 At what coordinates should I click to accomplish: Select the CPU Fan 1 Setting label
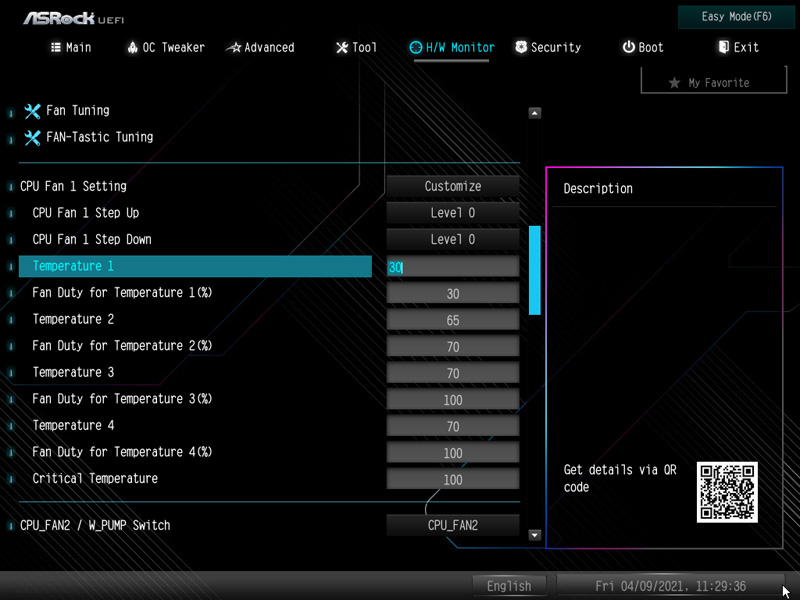tap(73, 186)
